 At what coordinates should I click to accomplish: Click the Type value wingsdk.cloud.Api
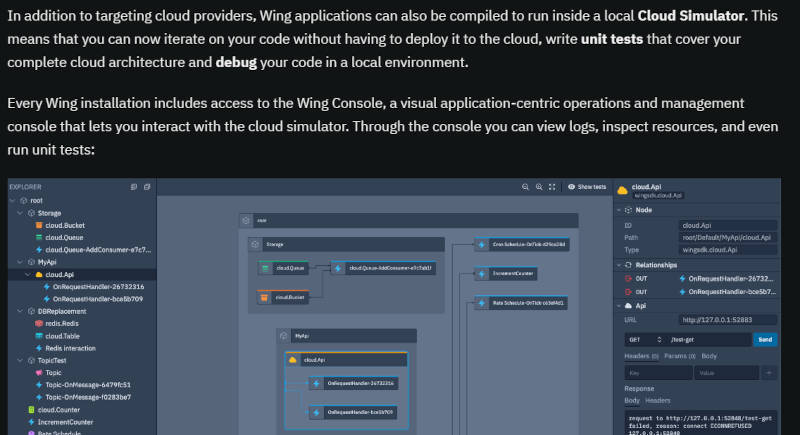click(728, 250)
